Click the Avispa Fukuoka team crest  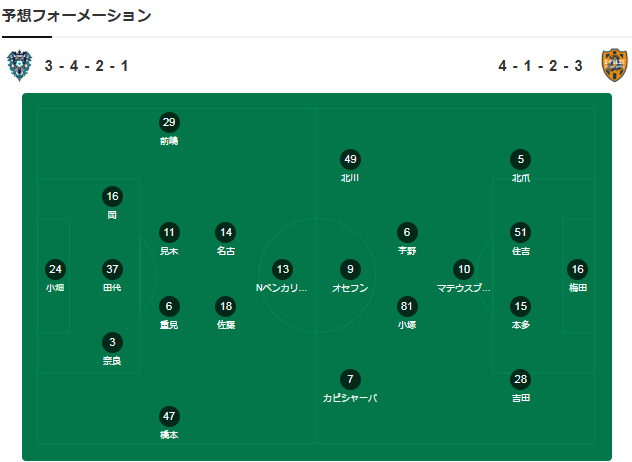pos(20,66)
